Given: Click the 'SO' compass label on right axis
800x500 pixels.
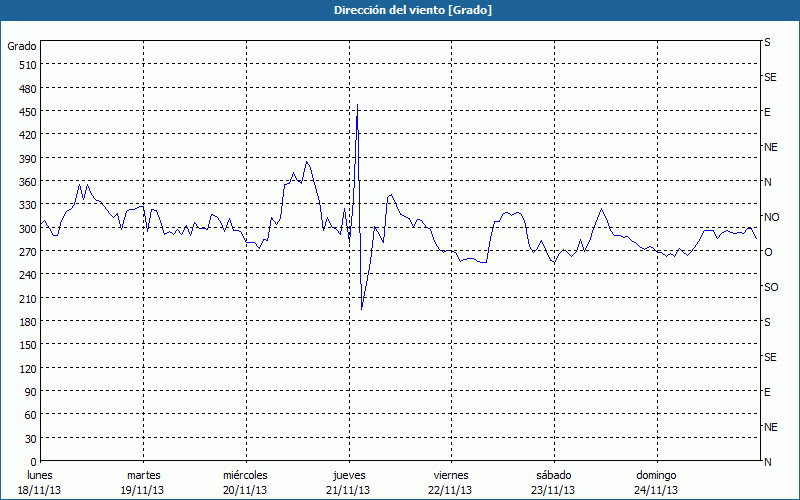Looking at the screenshot, I should [771, 287].
